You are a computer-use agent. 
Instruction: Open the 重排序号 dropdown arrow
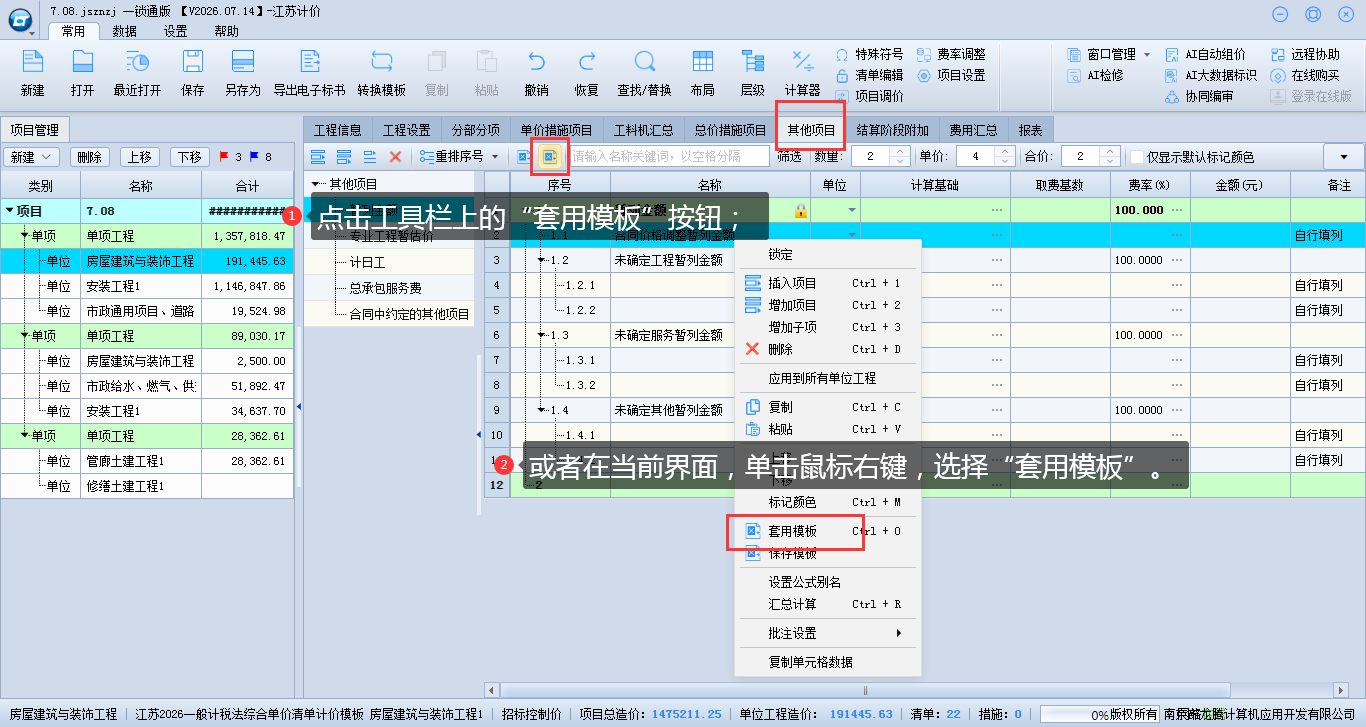(494, 157)
